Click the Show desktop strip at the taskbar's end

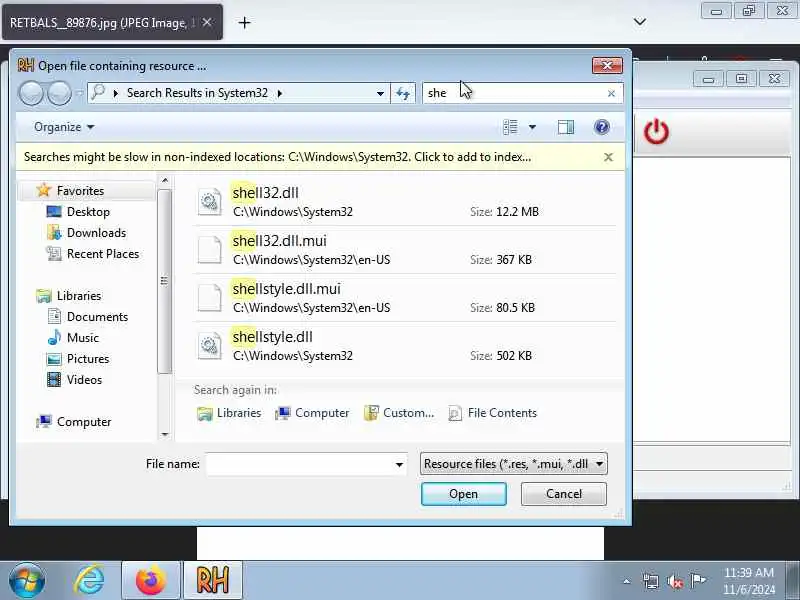click(x=793, y=581)
